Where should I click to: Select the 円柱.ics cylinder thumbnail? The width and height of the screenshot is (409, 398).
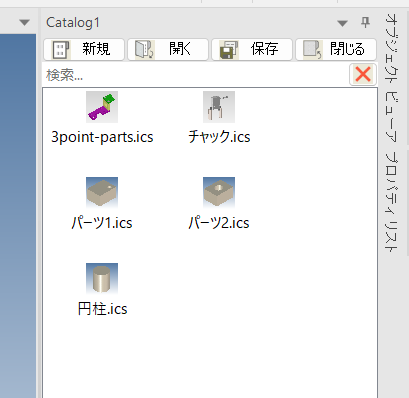click(102, 279)
